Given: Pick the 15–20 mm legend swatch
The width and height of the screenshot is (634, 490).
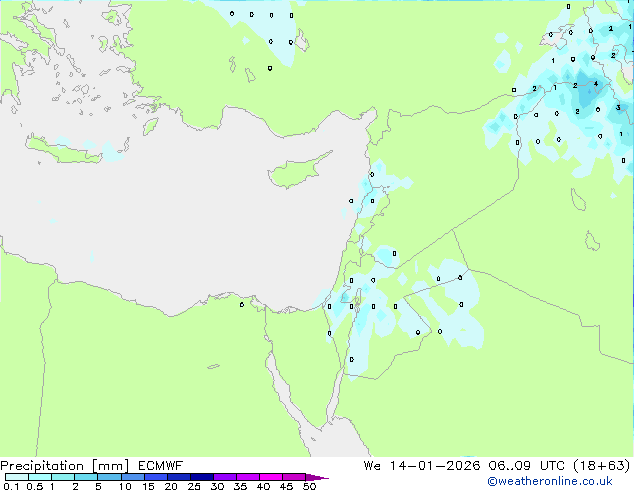Looking at the screenshot, I should tap(155, 477).
